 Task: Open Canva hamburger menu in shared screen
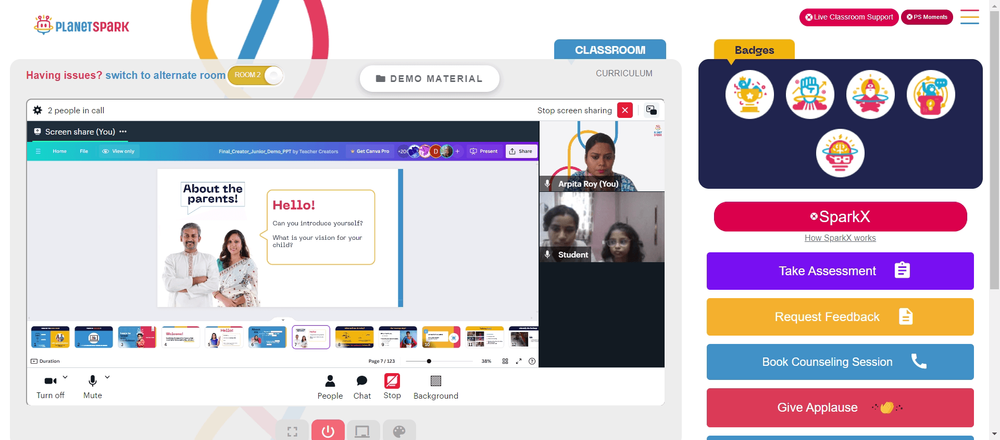click(38, 151)
